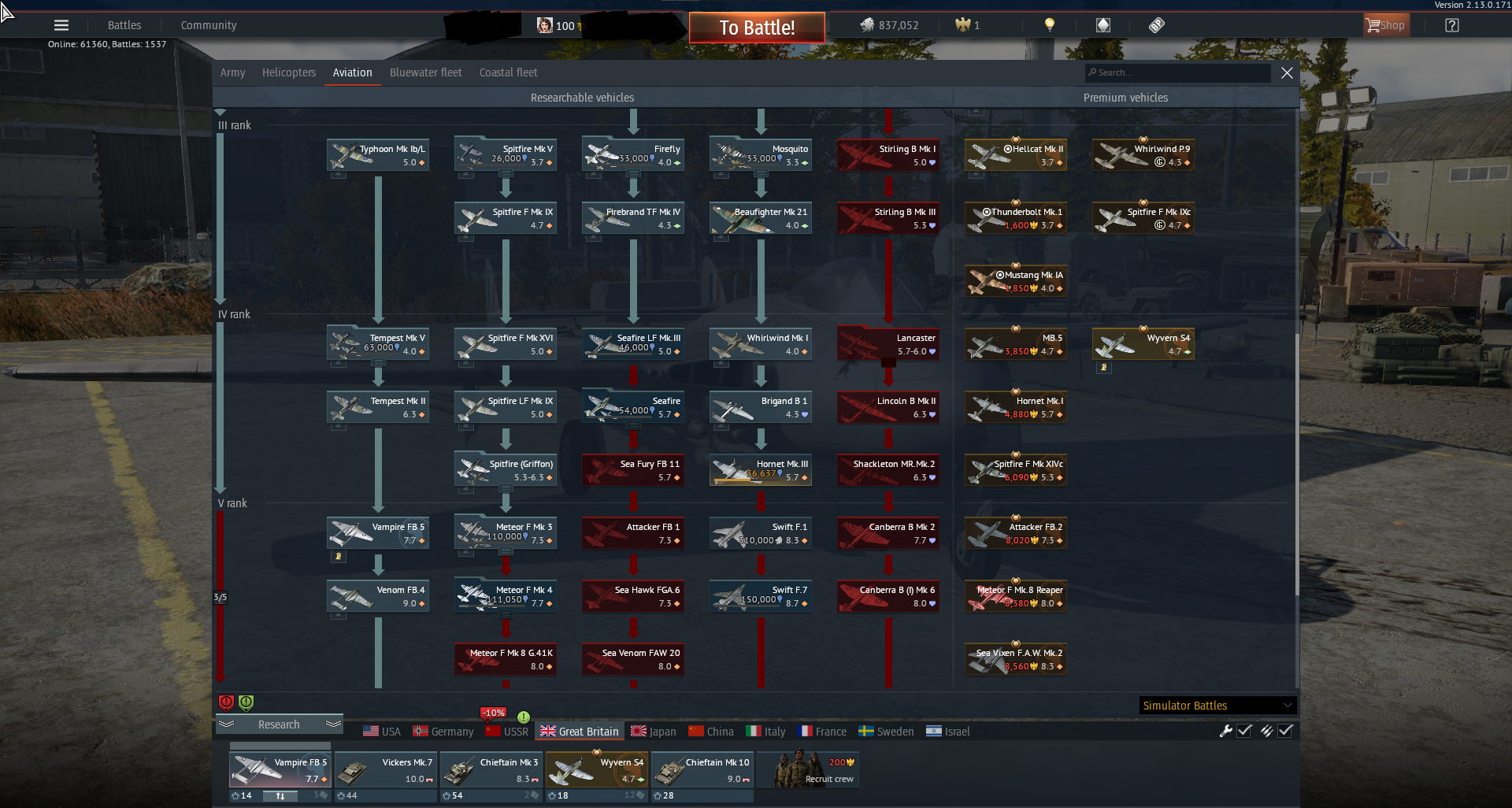The height and width of the screenshot is (808, 1512).
Task: Click the Researchable vehicles header
Action: (582, 98)
